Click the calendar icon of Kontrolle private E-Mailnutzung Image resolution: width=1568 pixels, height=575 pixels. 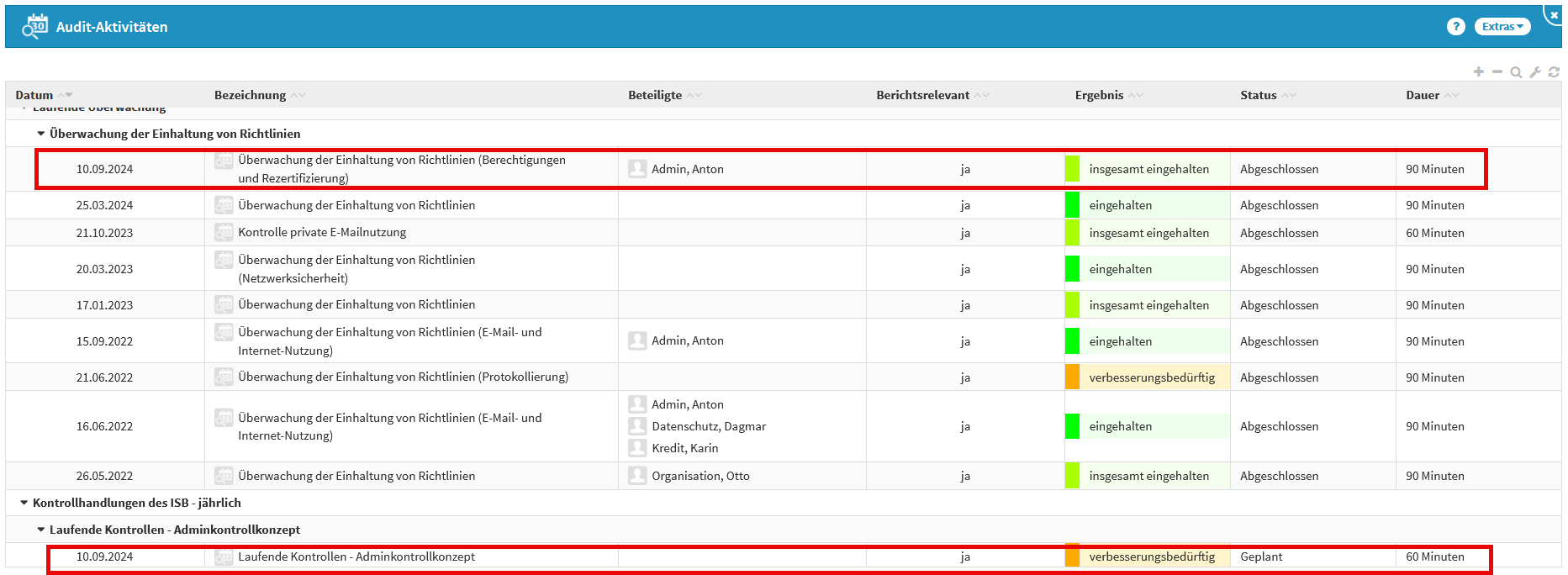point(224,233)
